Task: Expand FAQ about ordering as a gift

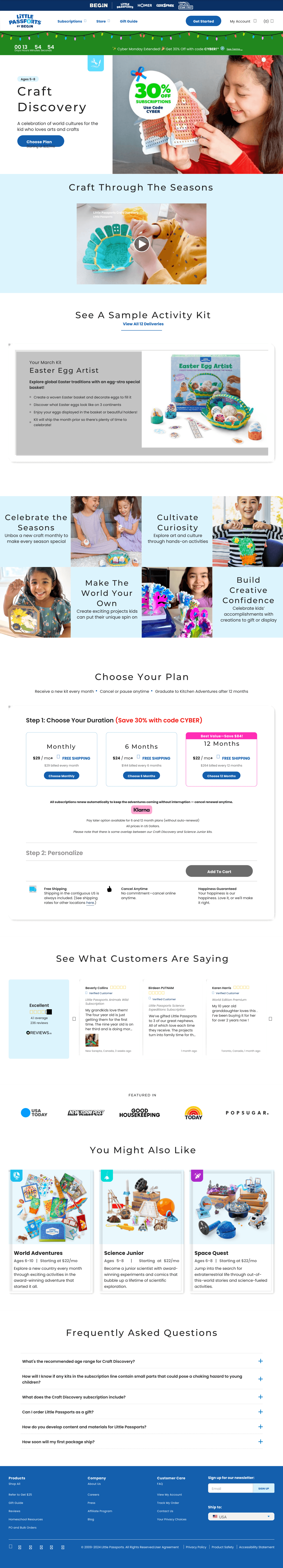Action: (260, 1412)
